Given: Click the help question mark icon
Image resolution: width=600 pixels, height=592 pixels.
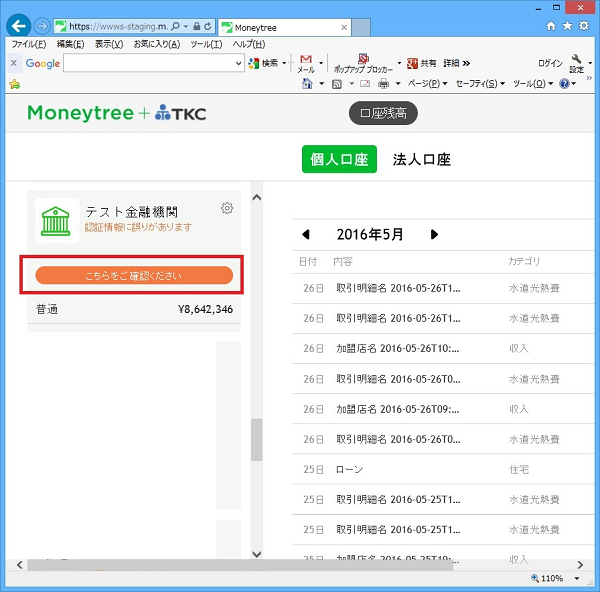Looking at the screenshot, I should [564, 84].
